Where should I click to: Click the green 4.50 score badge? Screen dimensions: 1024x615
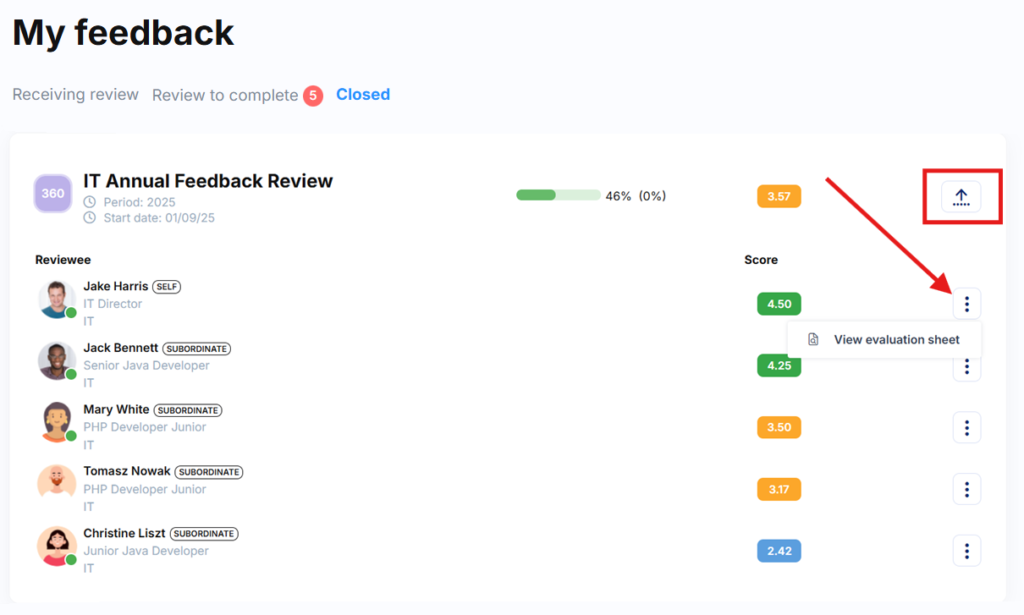[x=779, y=304]
